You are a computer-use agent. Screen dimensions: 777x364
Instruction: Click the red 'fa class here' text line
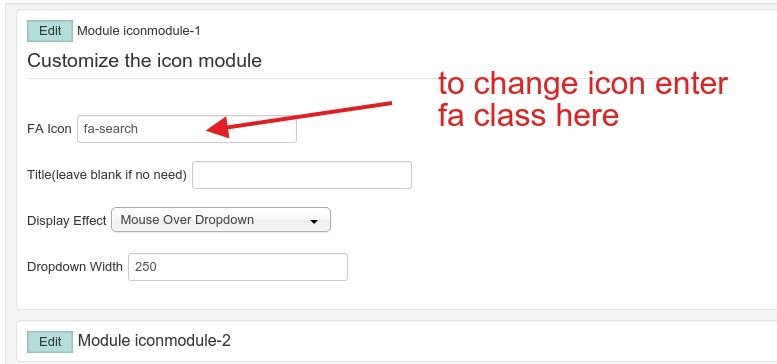[529, 115]
